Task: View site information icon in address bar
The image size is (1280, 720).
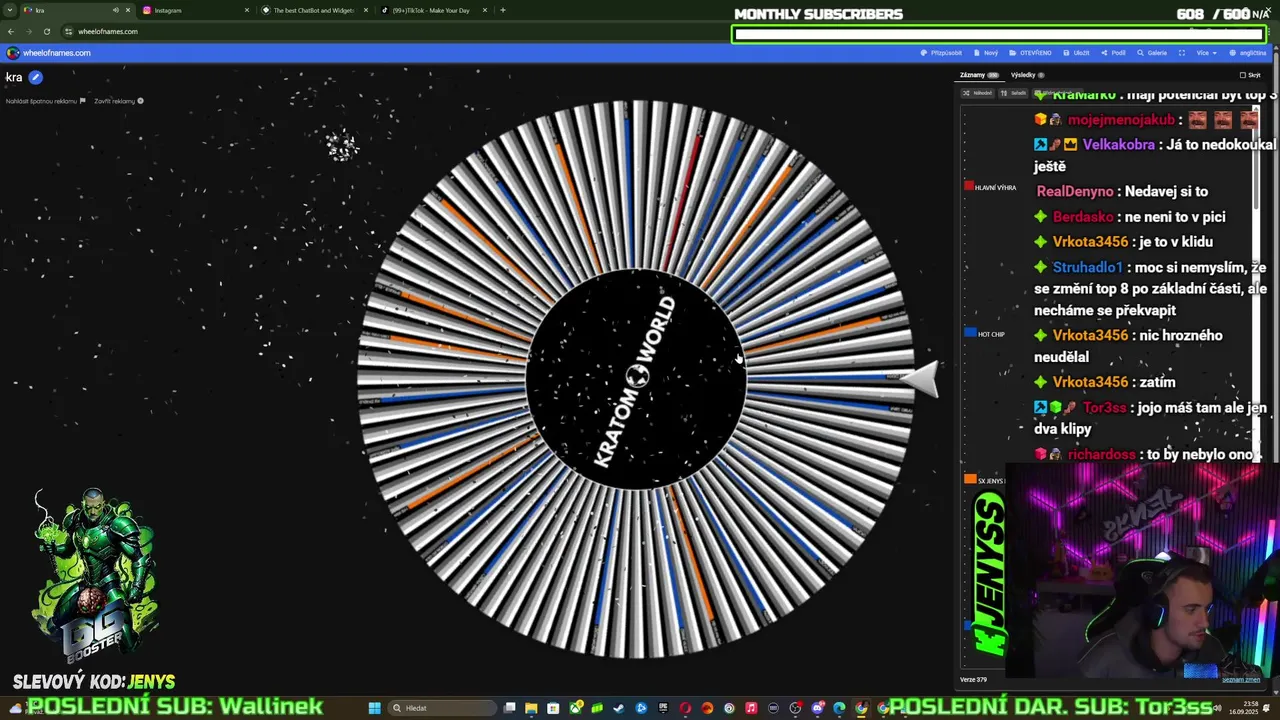Action: [68, 31]
